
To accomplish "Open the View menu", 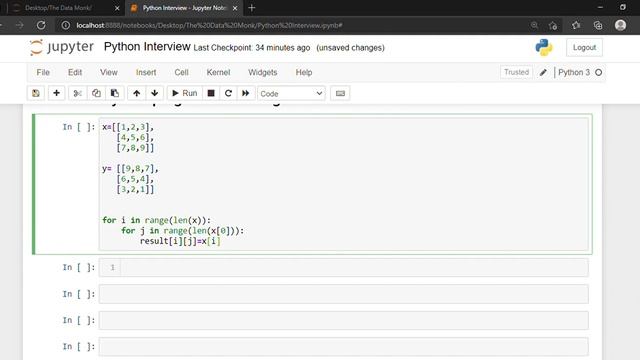I will 109,73.
